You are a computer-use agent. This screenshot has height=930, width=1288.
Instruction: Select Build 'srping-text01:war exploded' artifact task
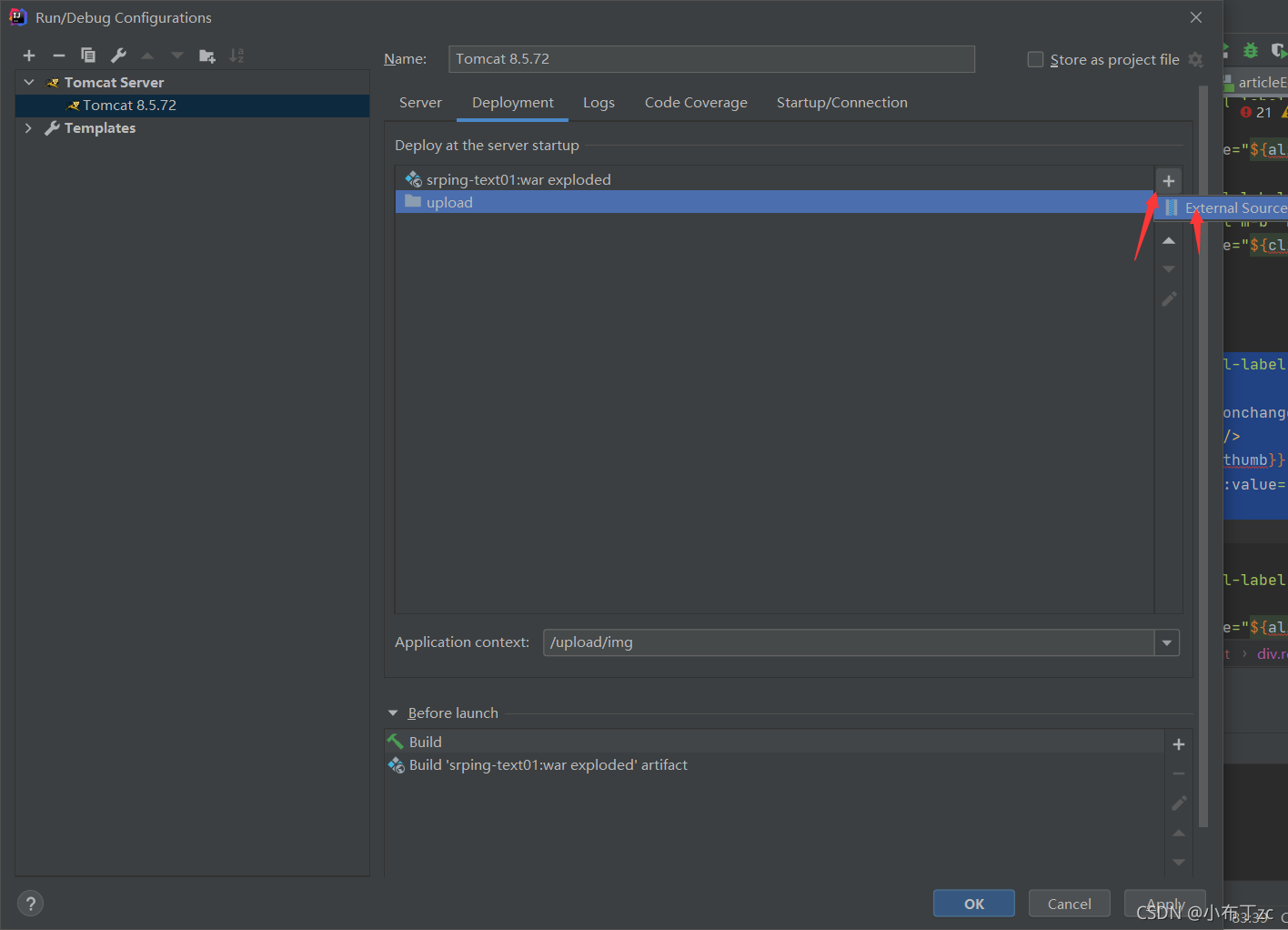pyautogui.click(x=774, y=765)
